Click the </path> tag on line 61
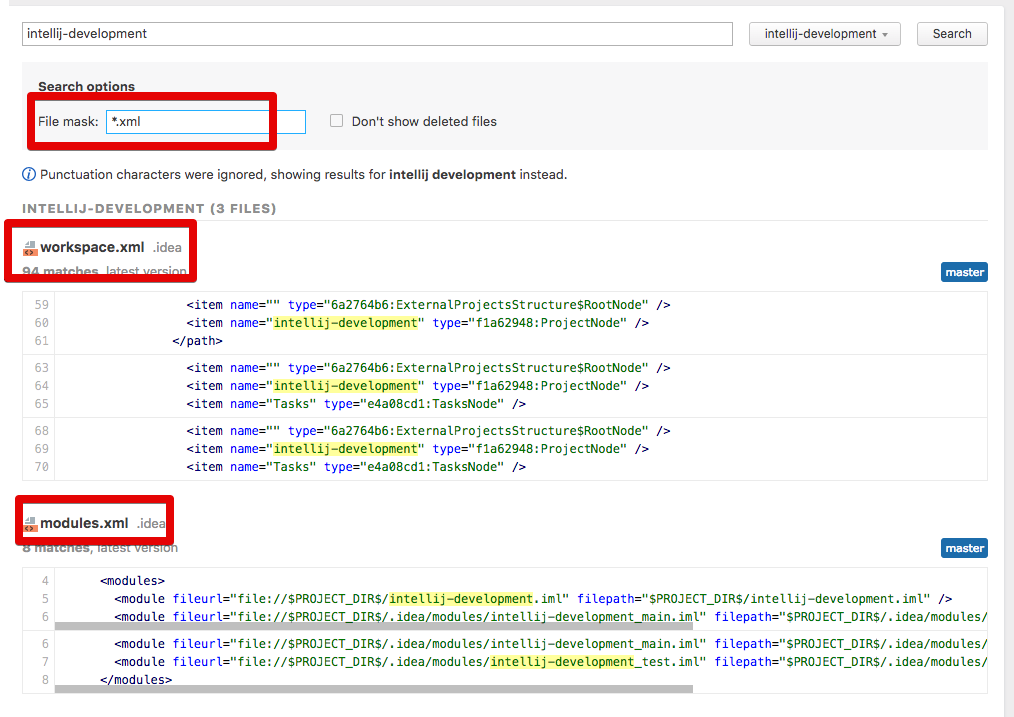 [x=197, y=341]
